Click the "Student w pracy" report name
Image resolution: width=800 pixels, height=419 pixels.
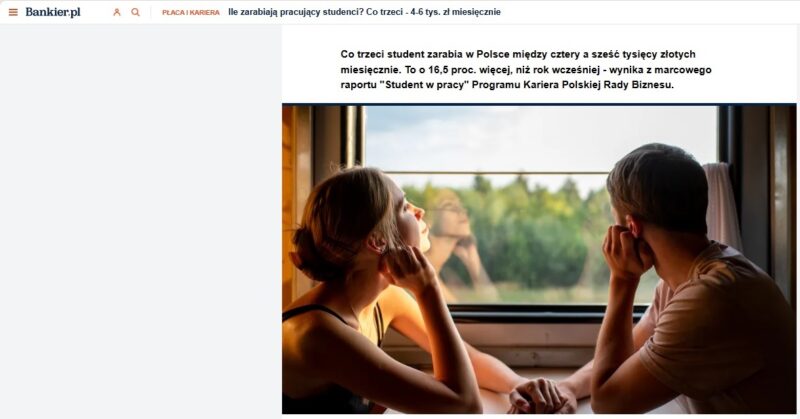[424, 85]
